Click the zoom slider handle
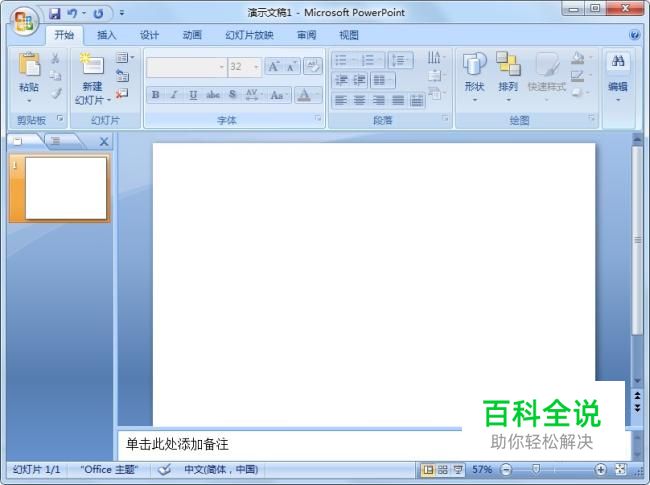 point(536,469)
